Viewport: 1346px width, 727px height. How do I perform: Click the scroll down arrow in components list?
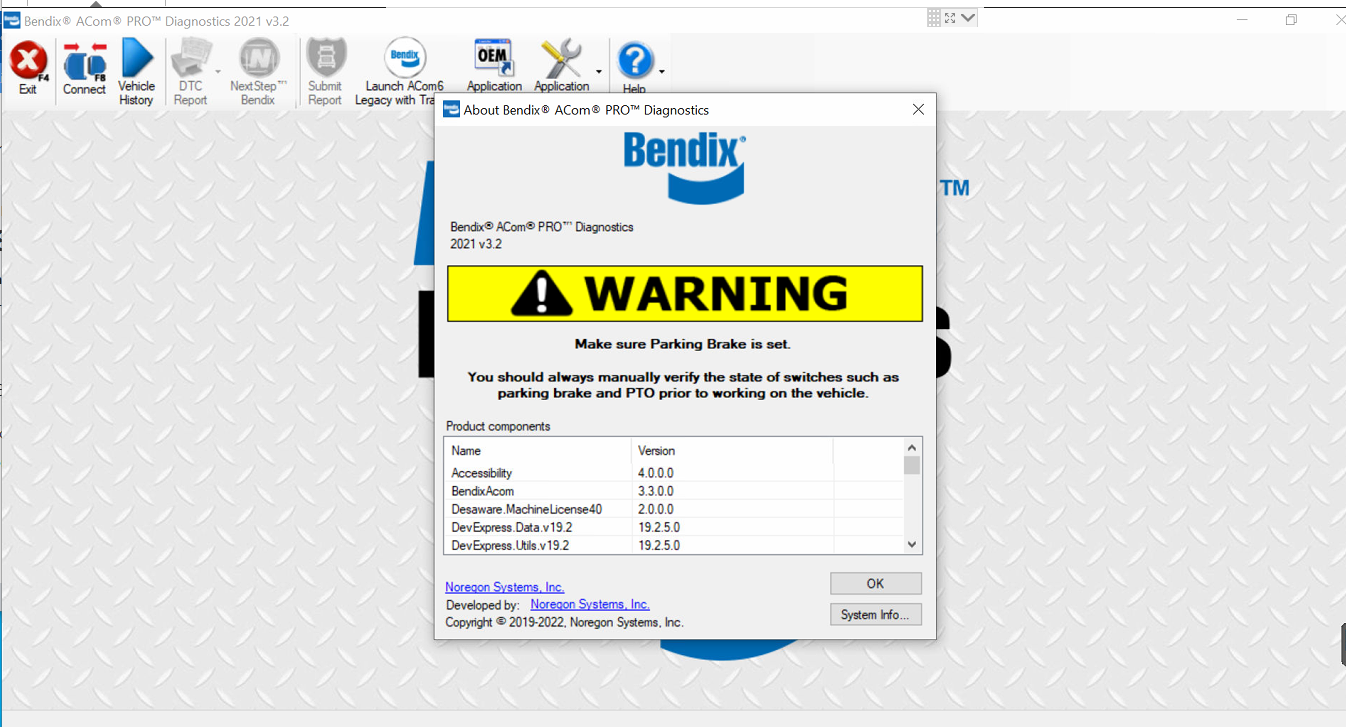click(x=911, y=544)
